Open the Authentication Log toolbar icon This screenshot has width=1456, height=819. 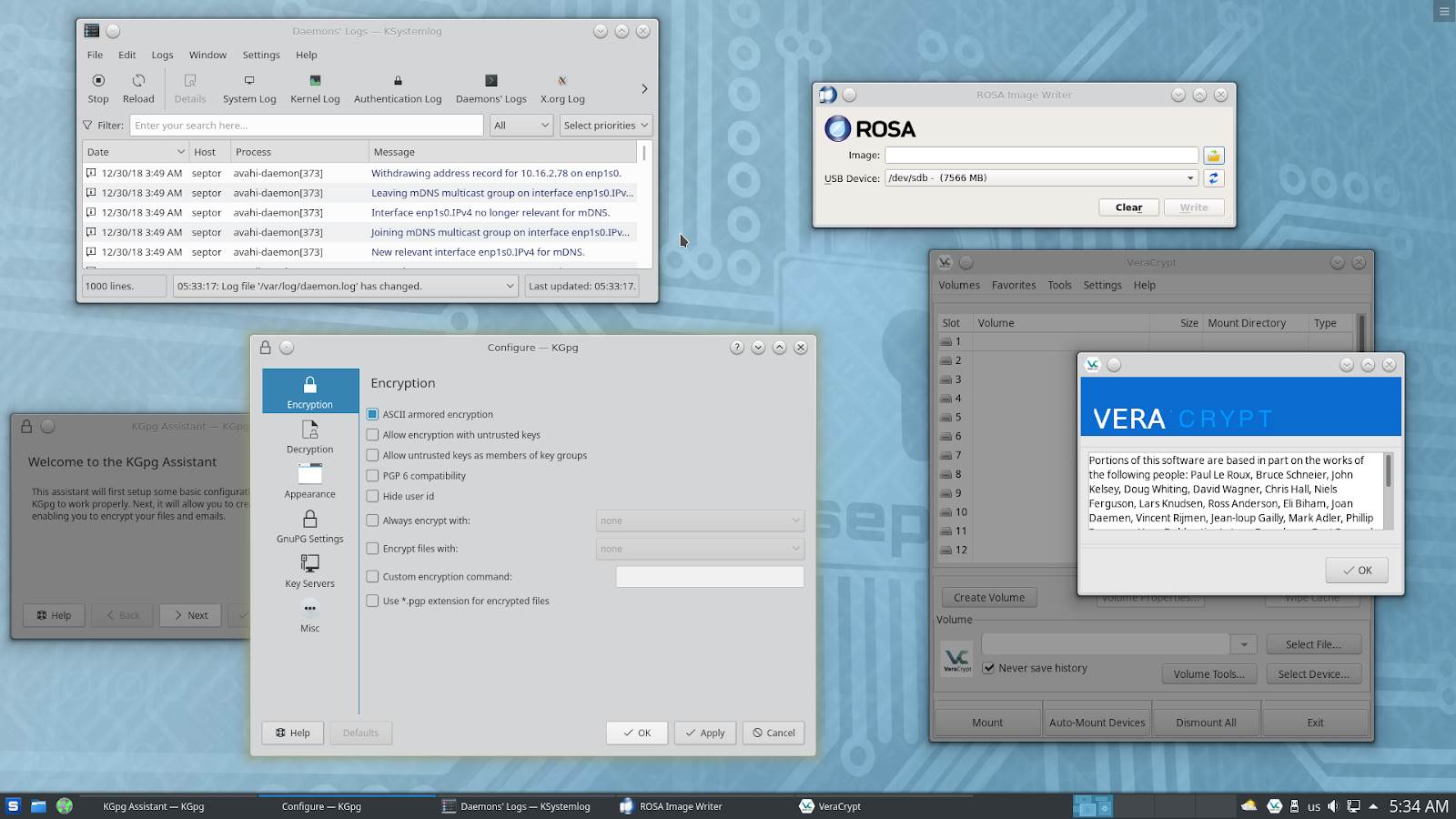click(x=398, y=88)
